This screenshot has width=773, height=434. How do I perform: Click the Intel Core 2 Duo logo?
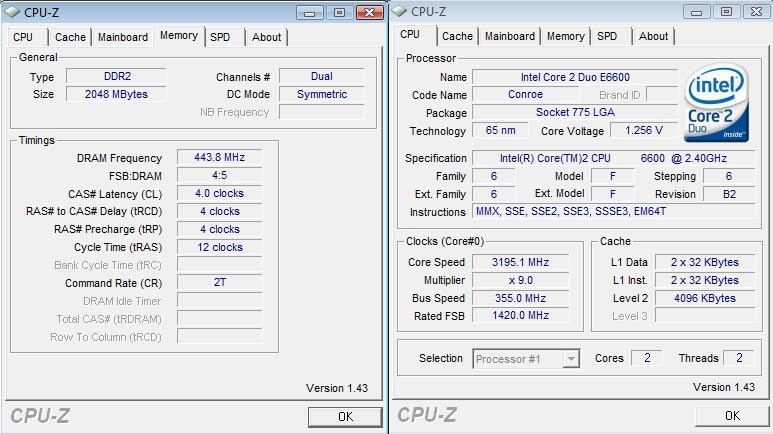click(717, 102)
